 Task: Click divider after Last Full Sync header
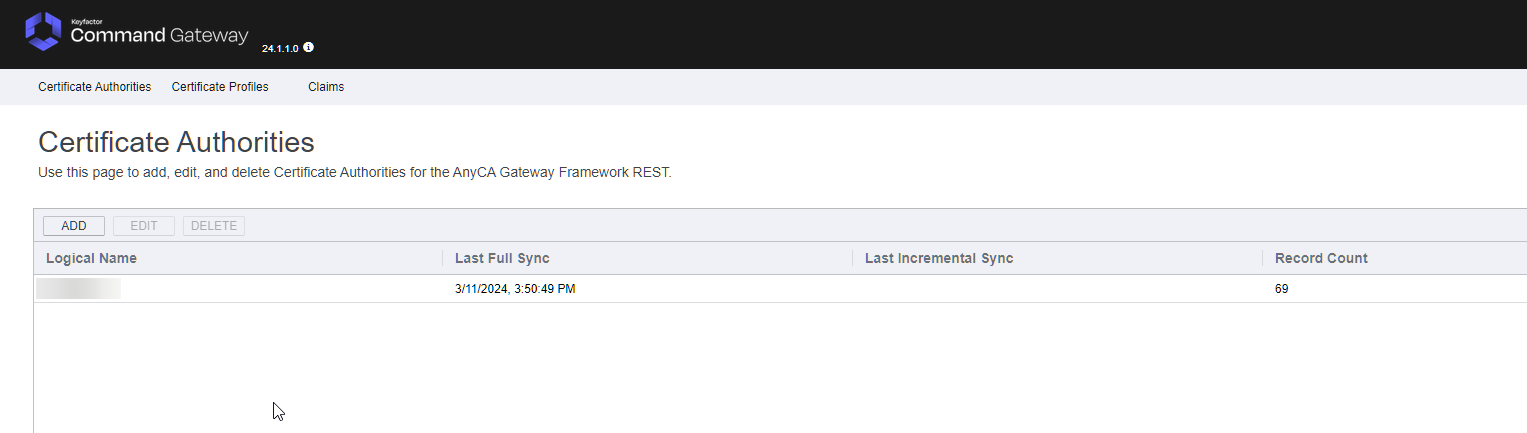coord(852,258)
